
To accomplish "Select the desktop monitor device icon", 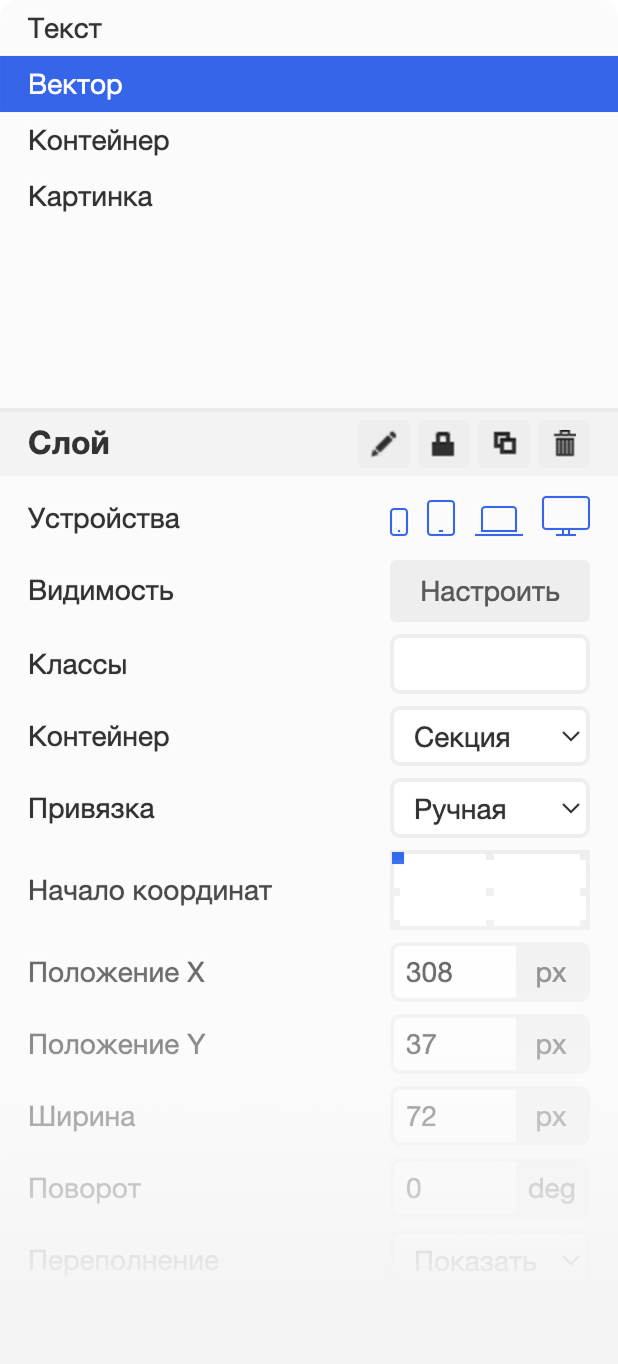I will coord(565,516).
